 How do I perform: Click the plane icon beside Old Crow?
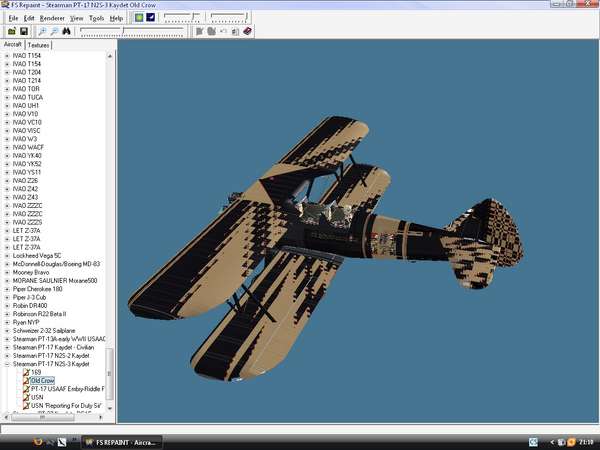[x=26, y=380]
